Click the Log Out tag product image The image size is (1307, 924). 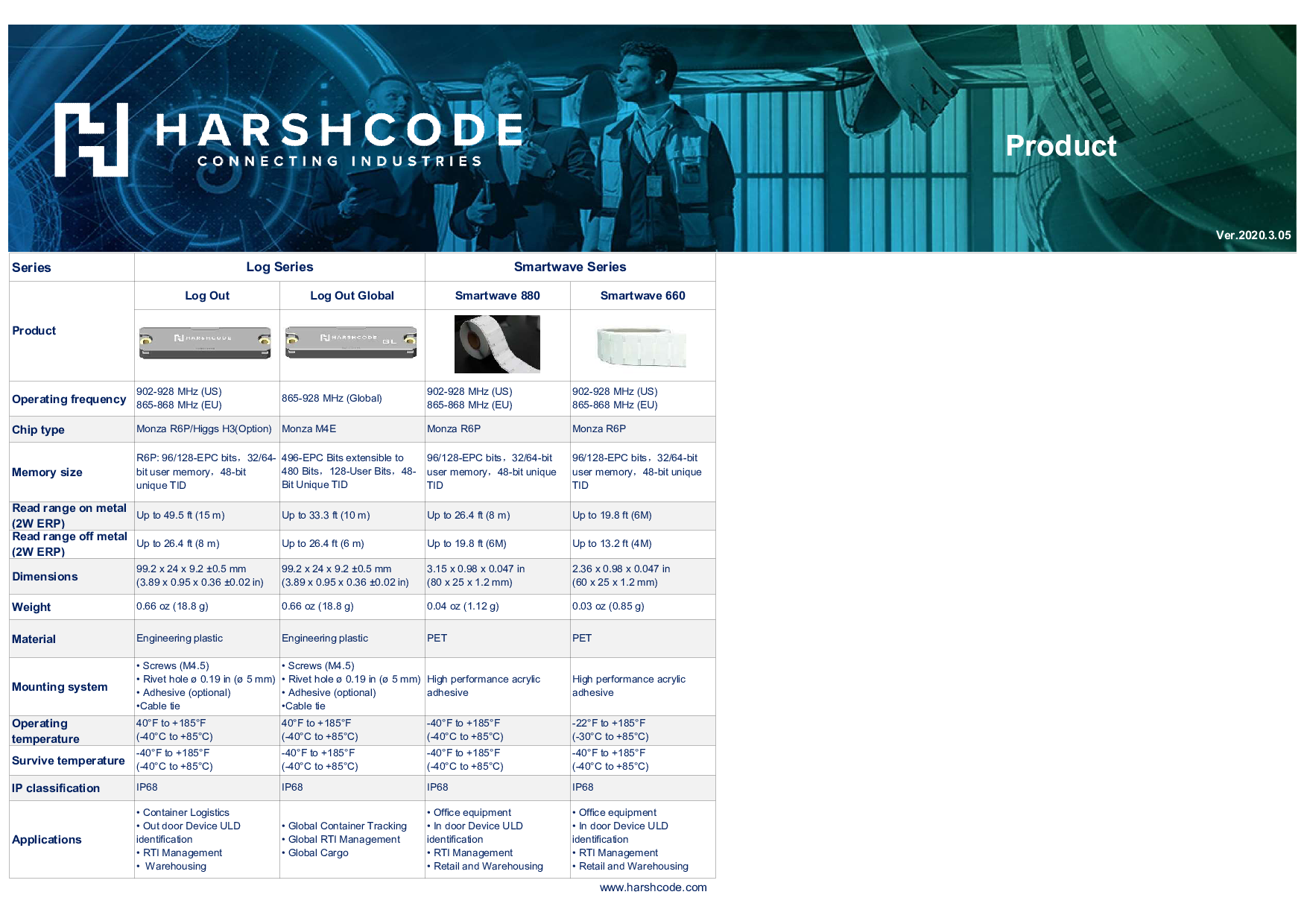pos(206,343)
